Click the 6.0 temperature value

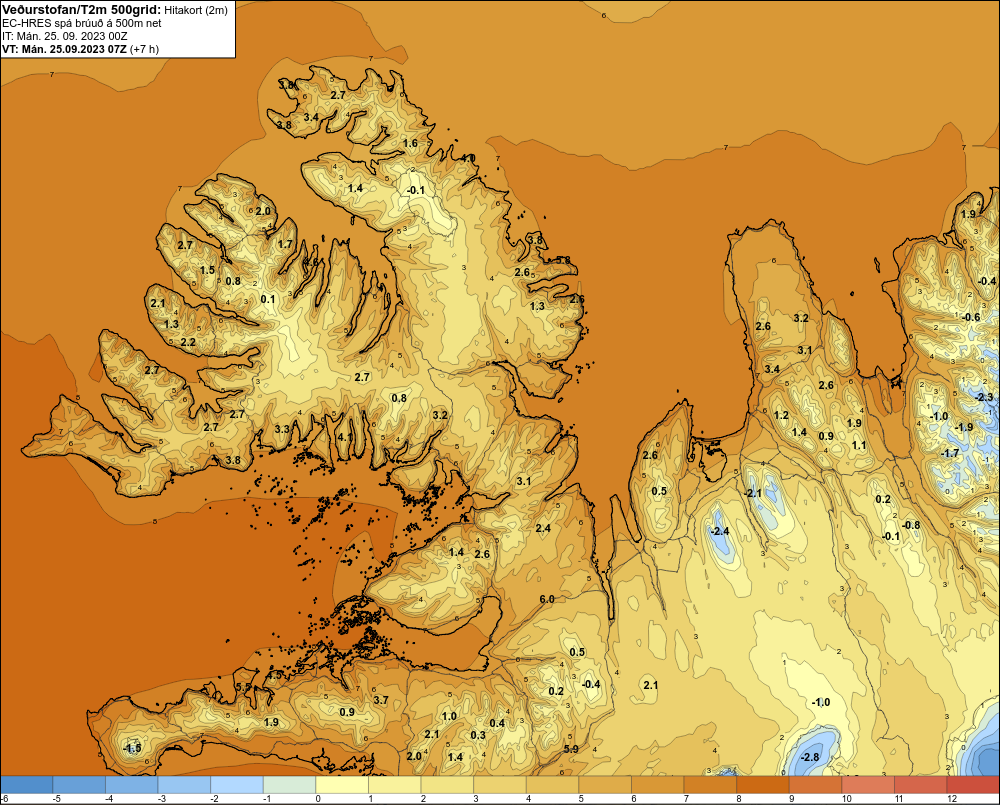547,599
